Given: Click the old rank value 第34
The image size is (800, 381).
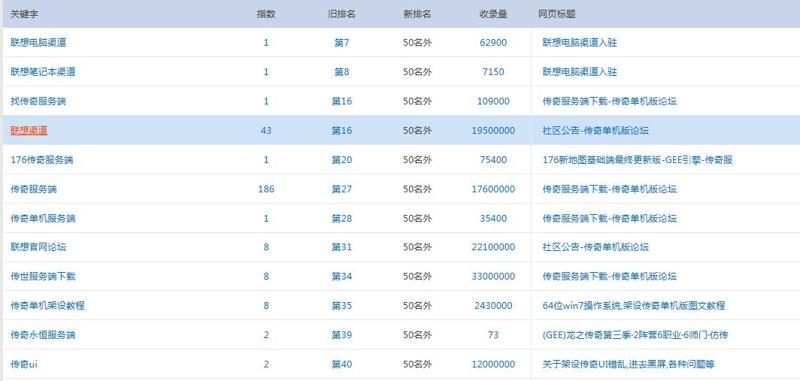Looking at the screenshot, I should click(x=341, y=276).
